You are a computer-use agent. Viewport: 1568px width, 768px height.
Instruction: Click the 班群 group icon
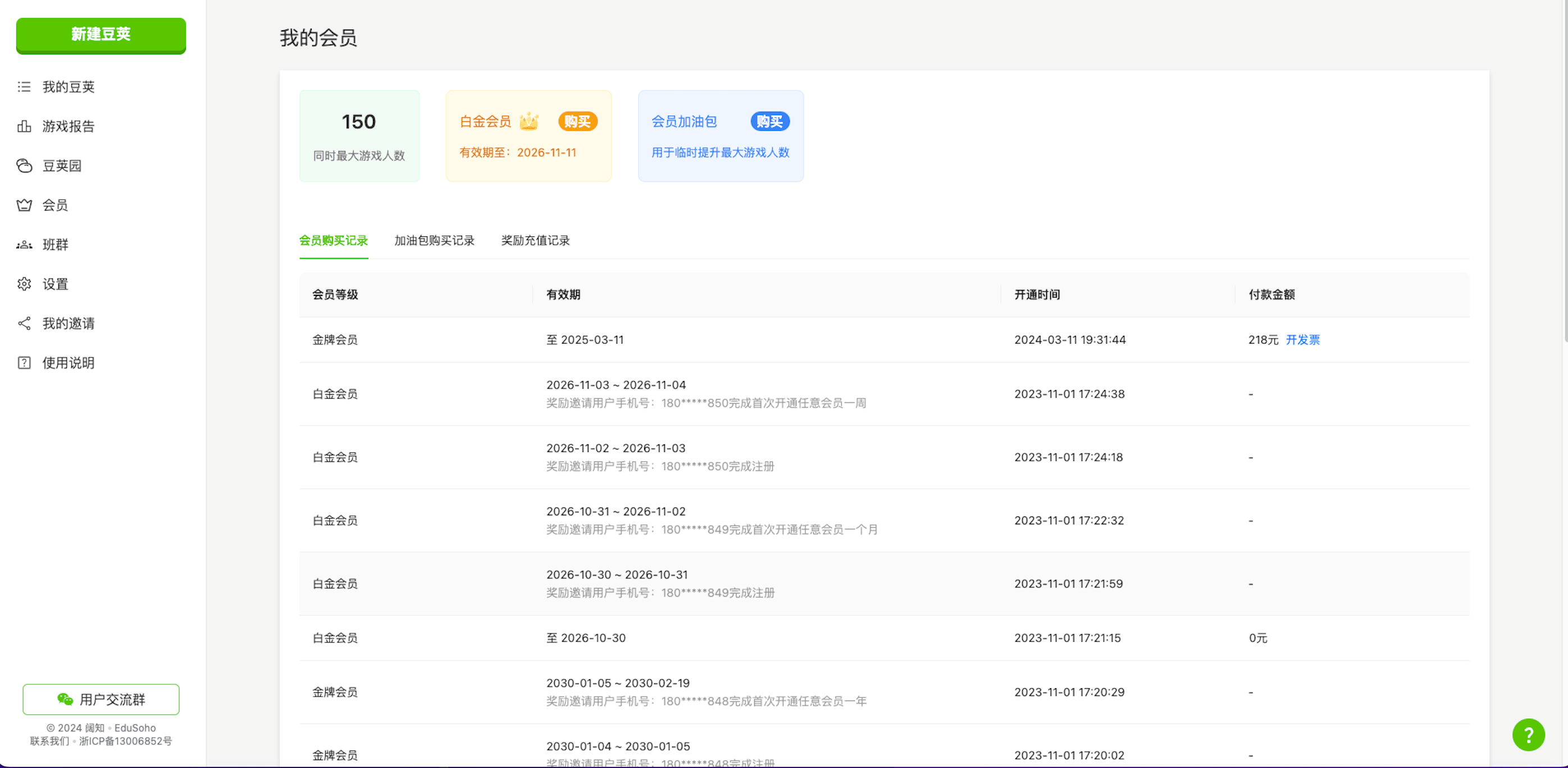[24, 245]
